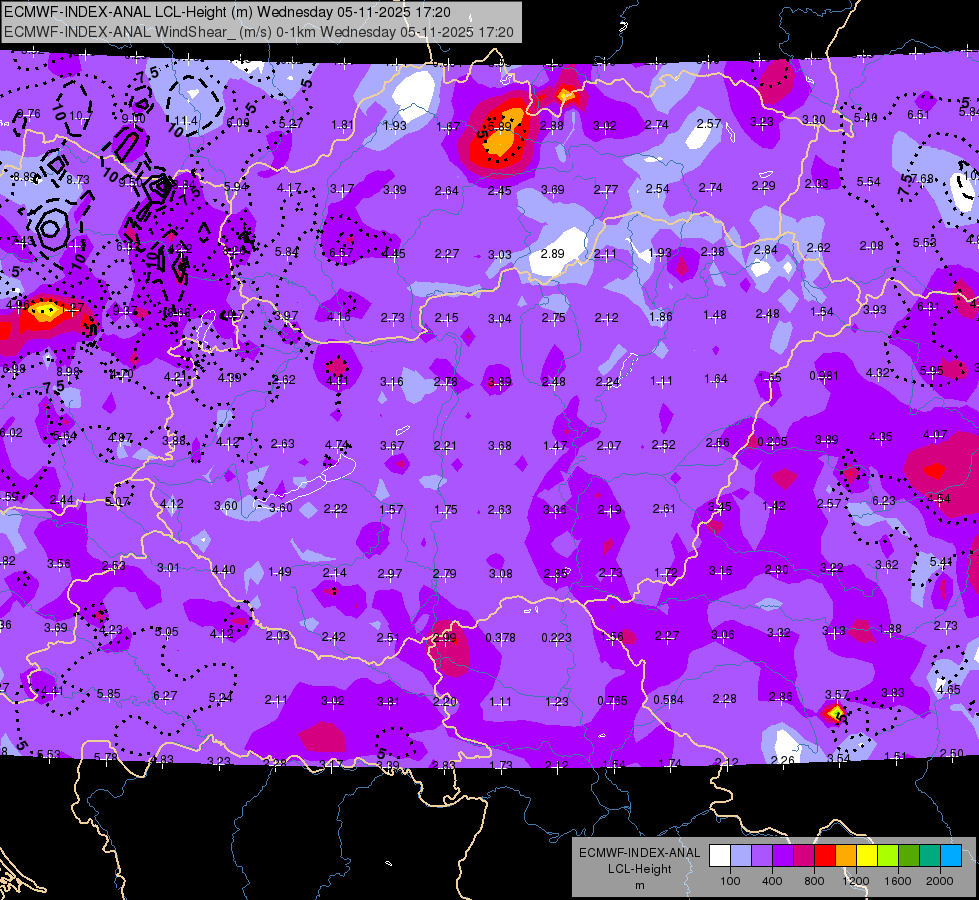
Task: Click the grid value 4.40
Action: pyautogui.click(x=224, y=570)
